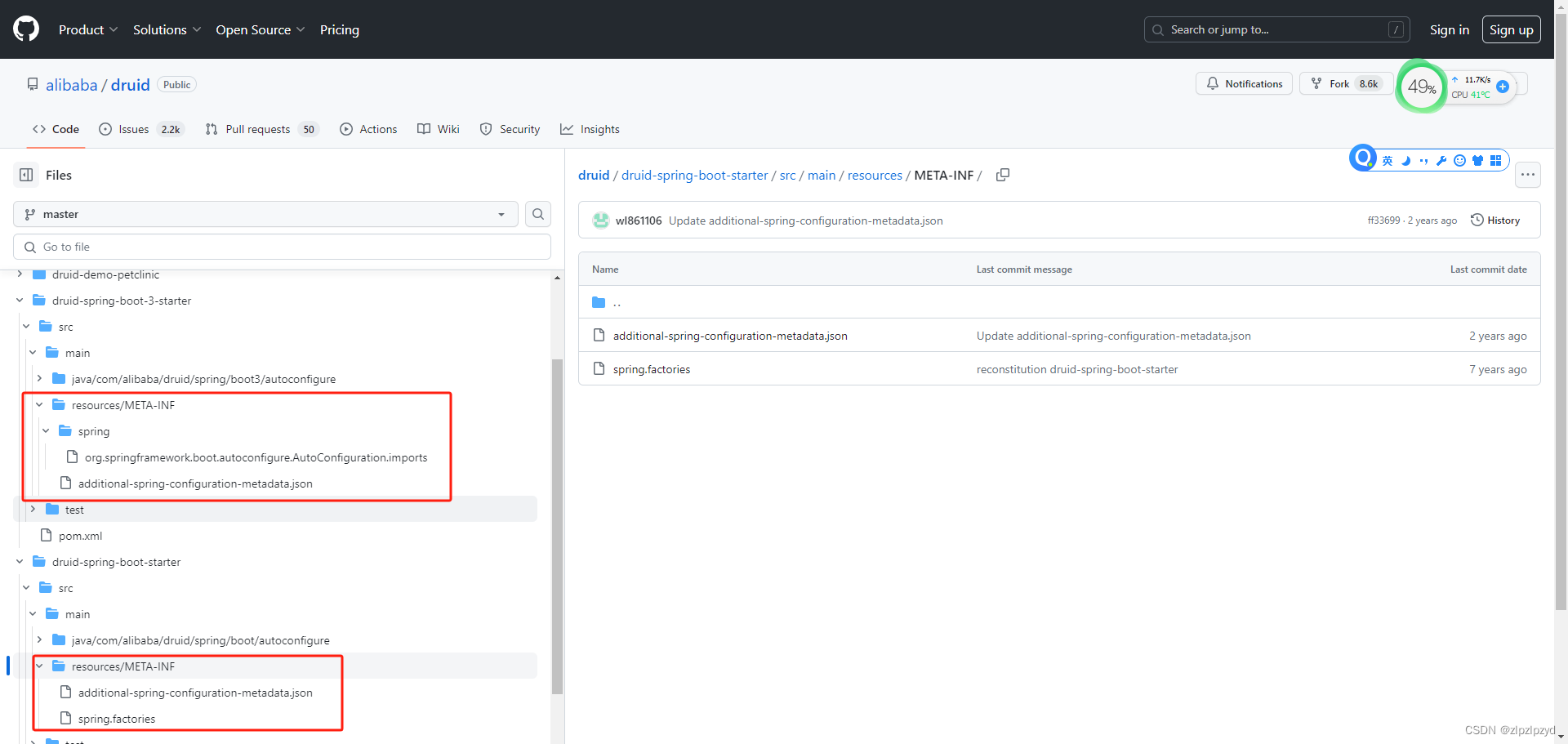Expand the druid-demo-petclinic chevron

coord(20,274)
